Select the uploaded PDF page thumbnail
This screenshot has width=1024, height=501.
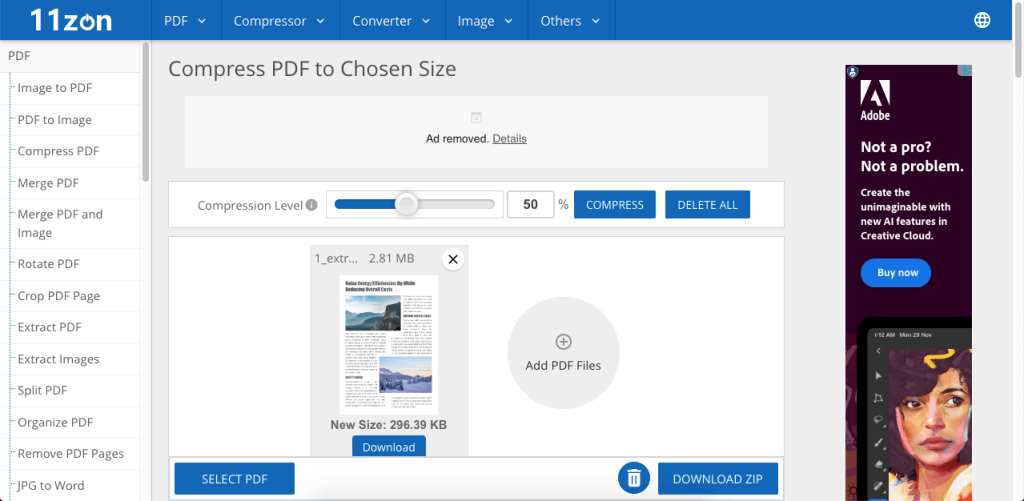(x=389, y=345)
